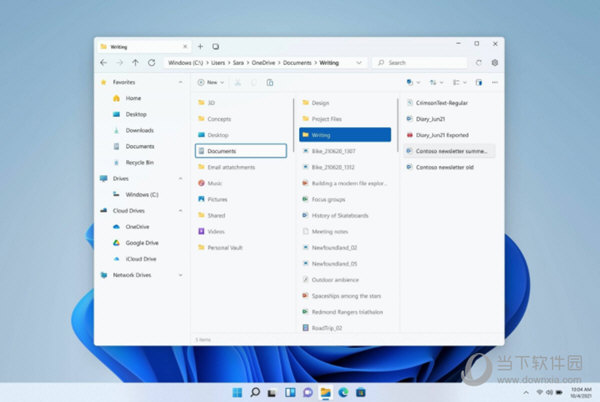Open the Sort options dropdown
Screen dimensions: 600x402
click(436, 83)
